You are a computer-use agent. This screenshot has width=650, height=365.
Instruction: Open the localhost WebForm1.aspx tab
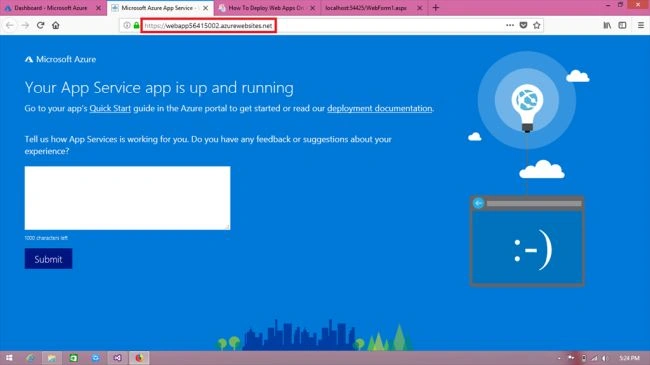[x=367, y=8]
